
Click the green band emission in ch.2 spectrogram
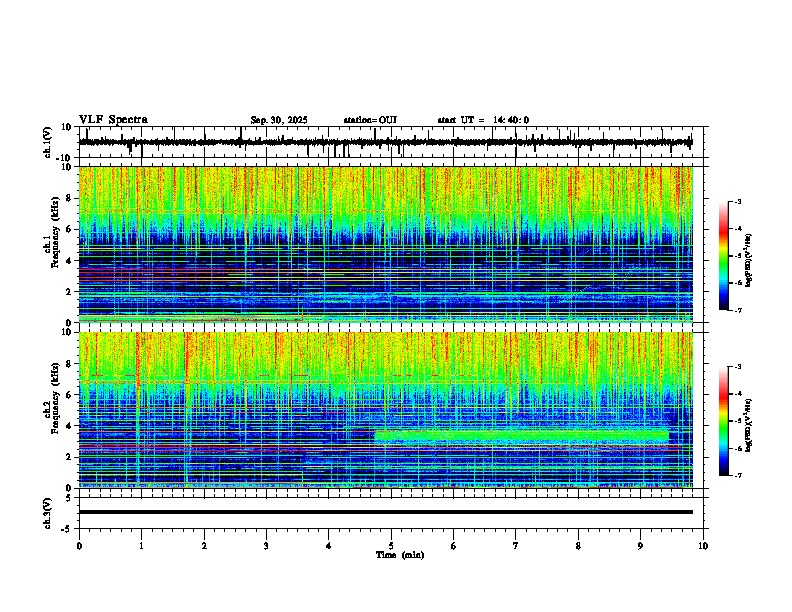coord(522,436)
